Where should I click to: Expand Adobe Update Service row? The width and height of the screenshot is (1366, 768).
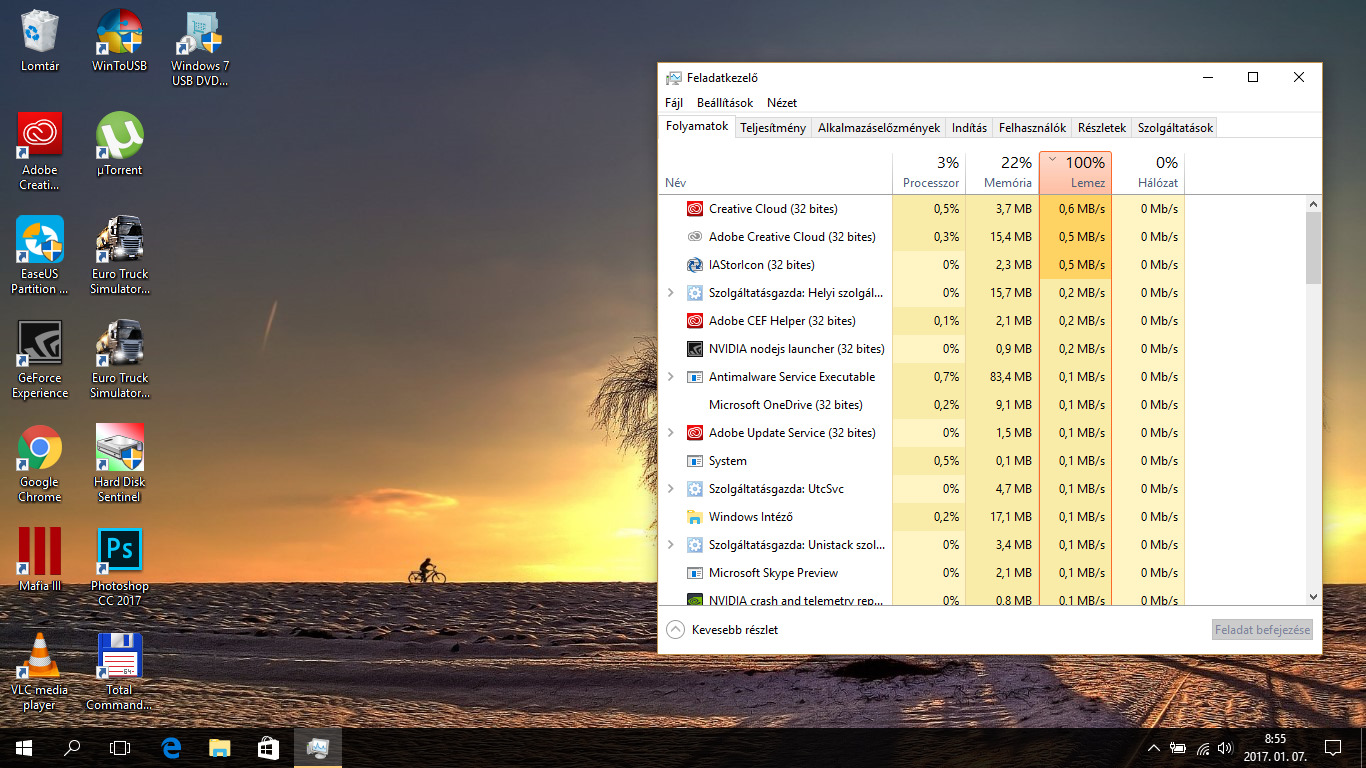671,433
